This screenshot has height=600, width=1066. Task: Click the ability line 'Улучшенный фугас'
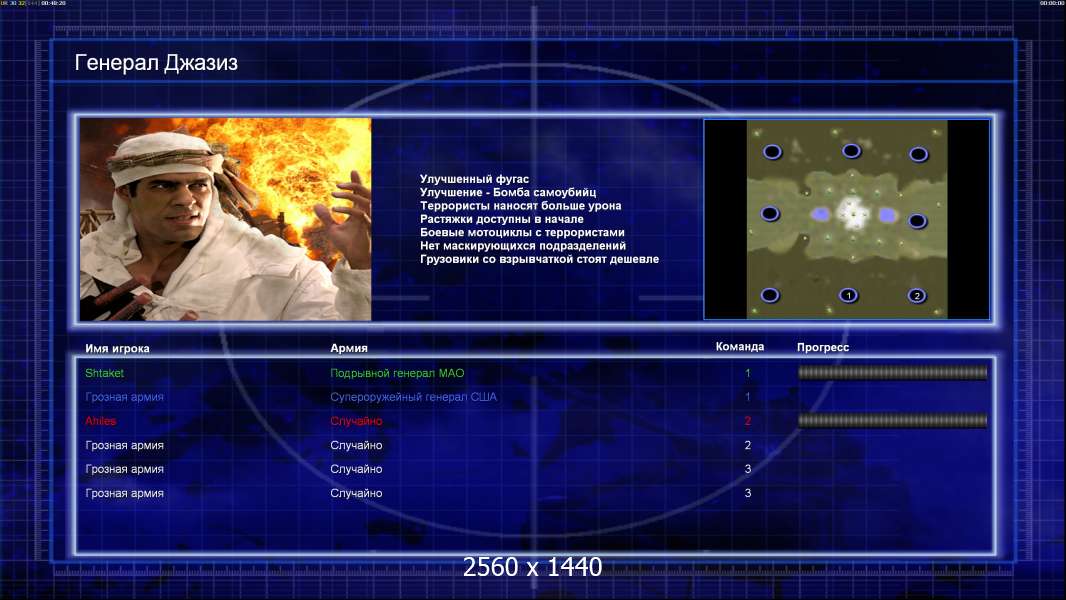[474, 179]
